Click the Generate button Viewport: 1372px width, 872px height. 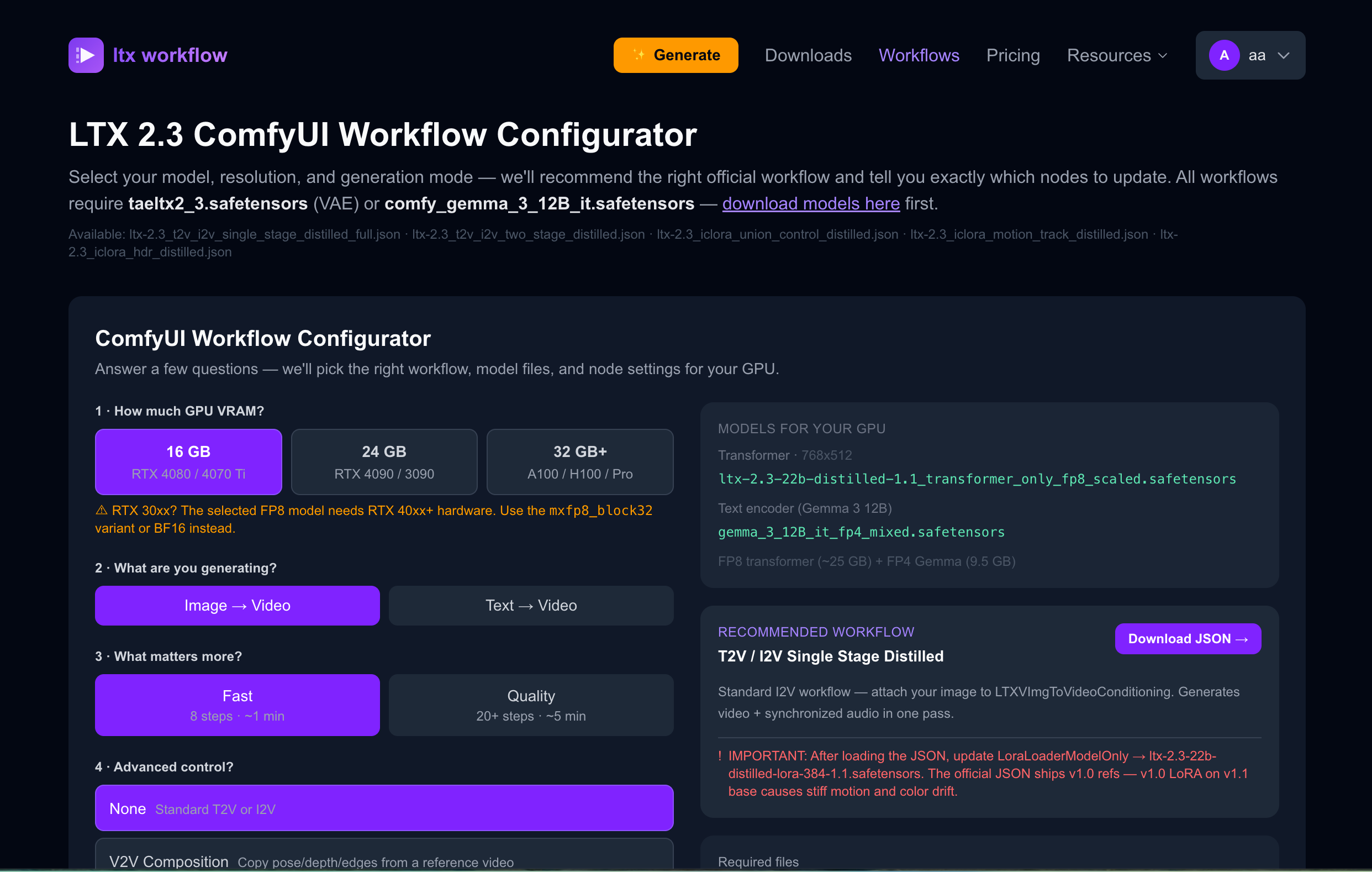(x=676, y=55)
